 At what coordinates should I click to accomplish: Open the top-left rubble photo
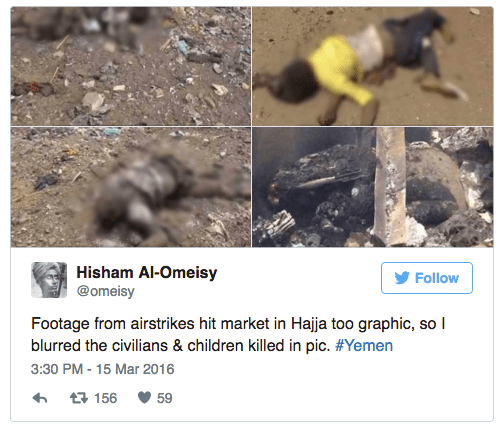131,66
